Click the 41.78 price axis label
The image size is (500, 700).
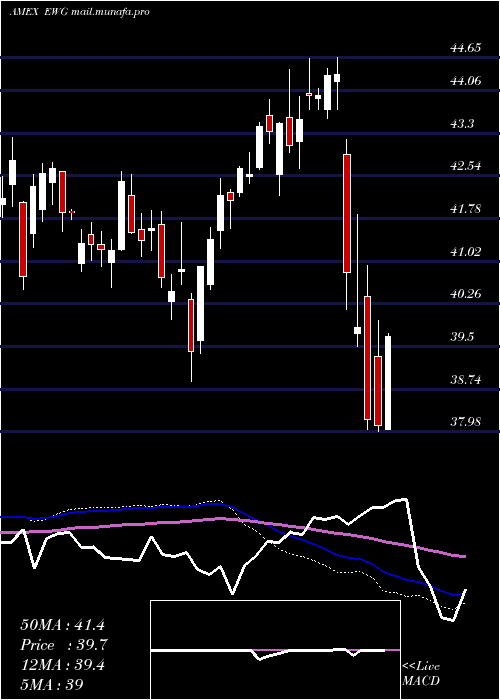(x=466, y=208)
